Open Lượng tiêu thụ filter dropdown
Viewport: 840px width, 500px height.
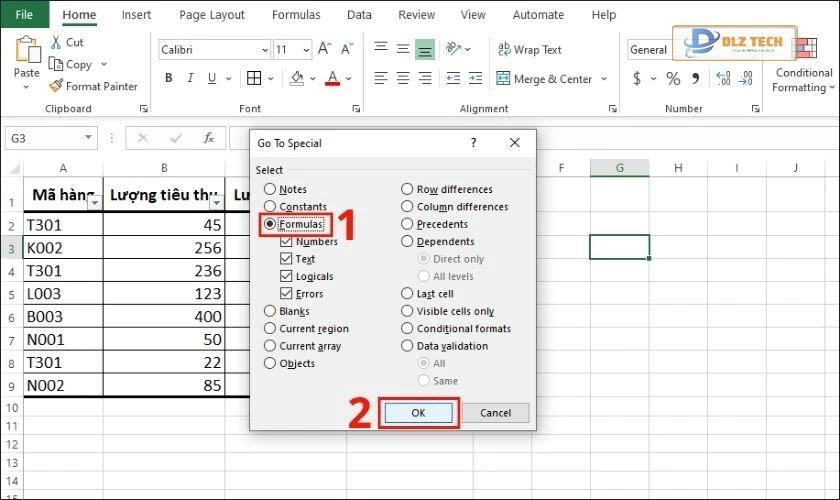(216, 203)
